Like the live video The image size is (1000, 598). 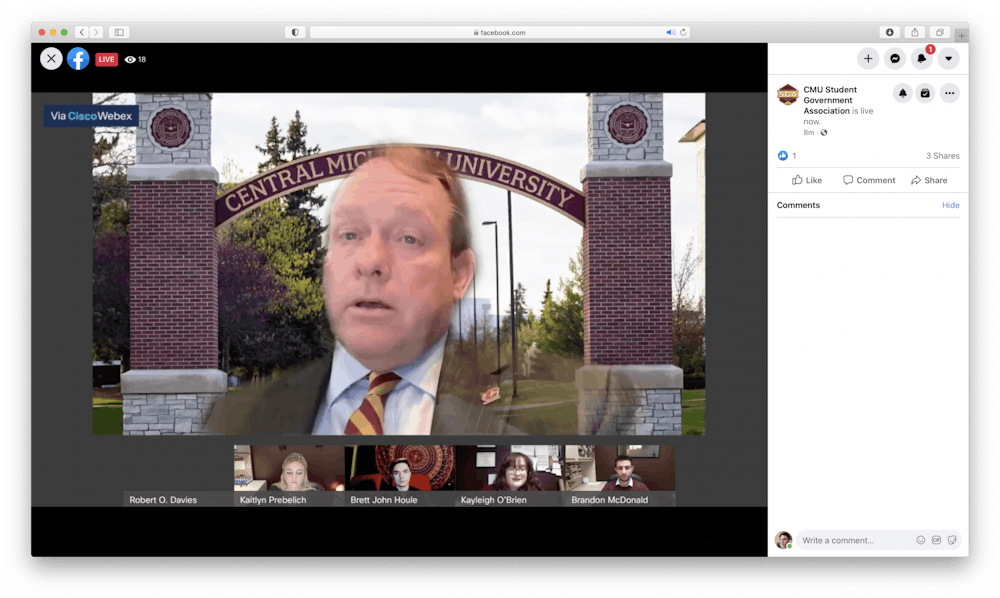807,180
